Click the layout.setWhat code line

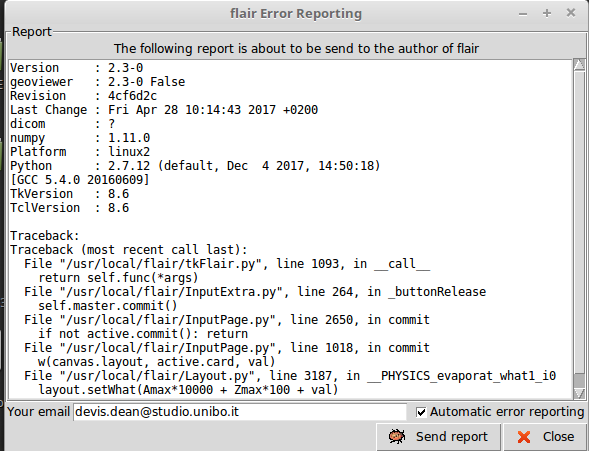click(188, 389)
